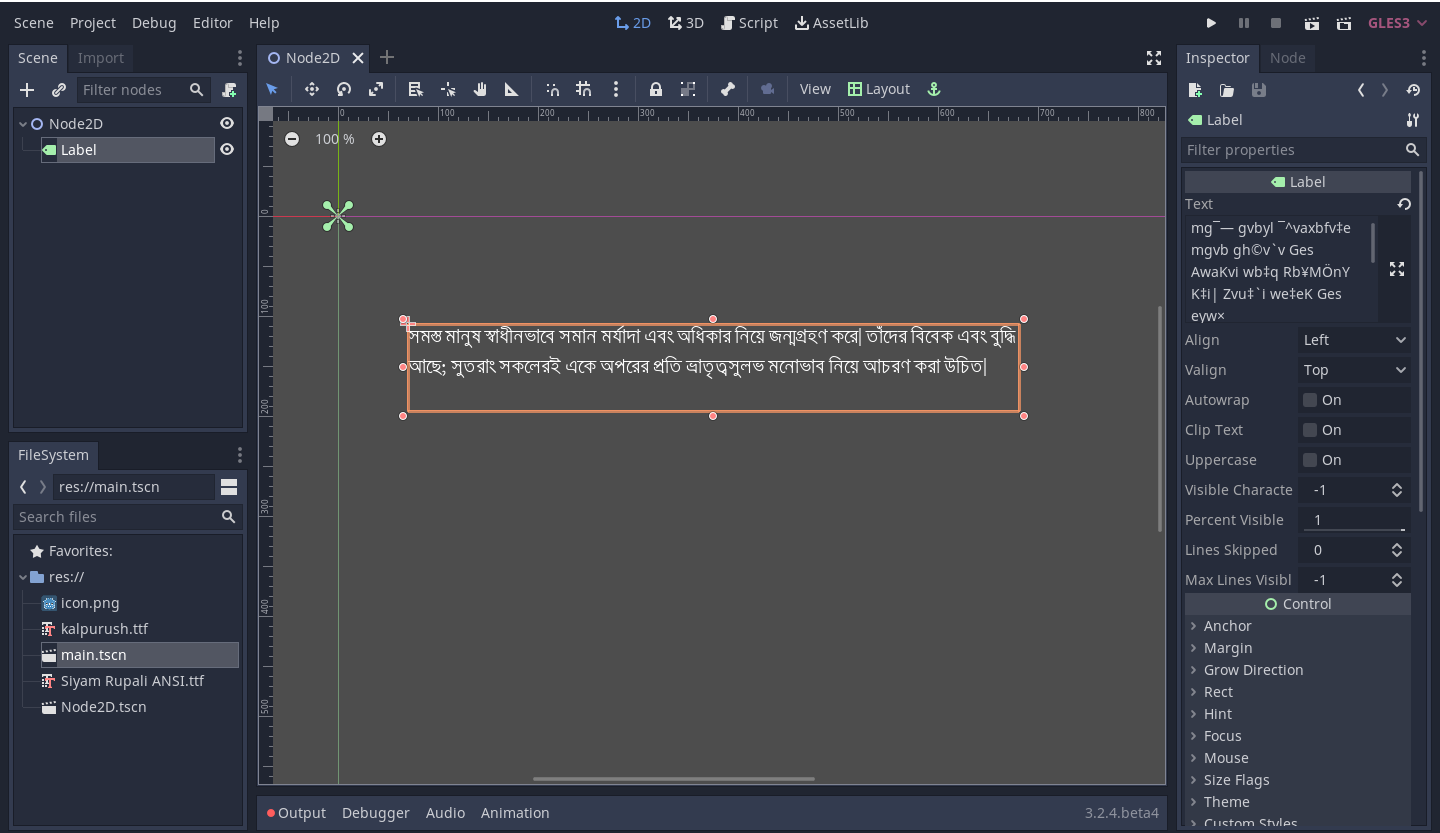Hide the Label node in the scene tree

point(227,148)
